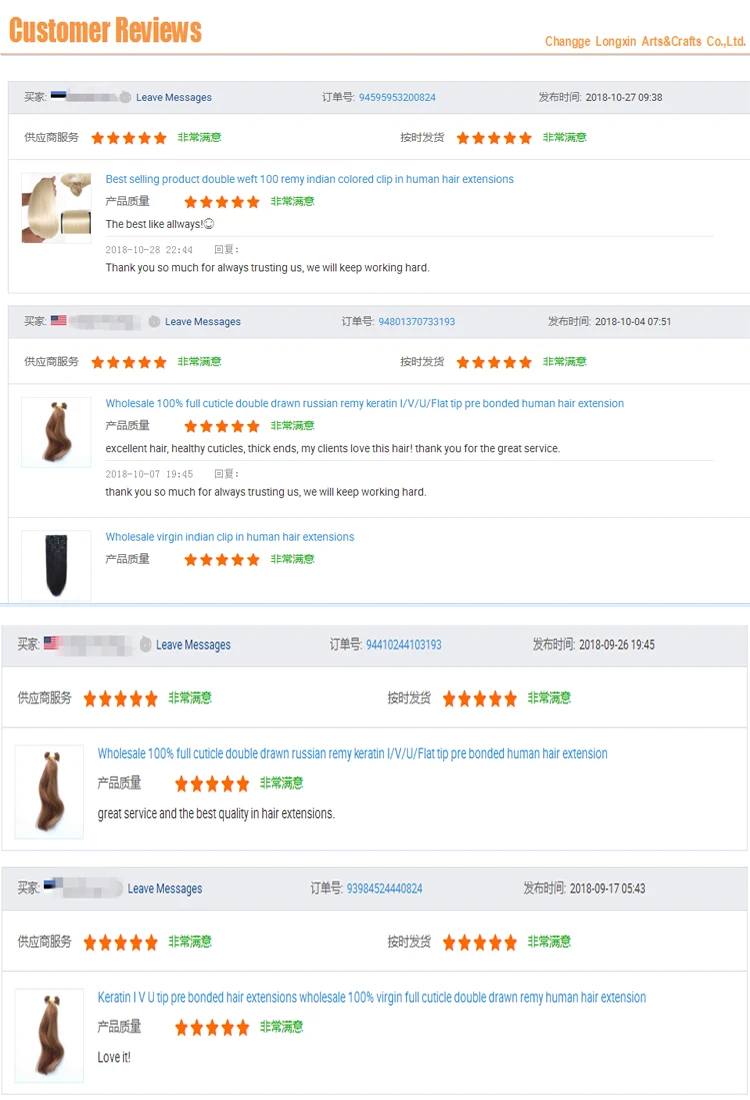Open Leave Messages for order 93984524440824
750x1100 pixels.
pos(165,889)
